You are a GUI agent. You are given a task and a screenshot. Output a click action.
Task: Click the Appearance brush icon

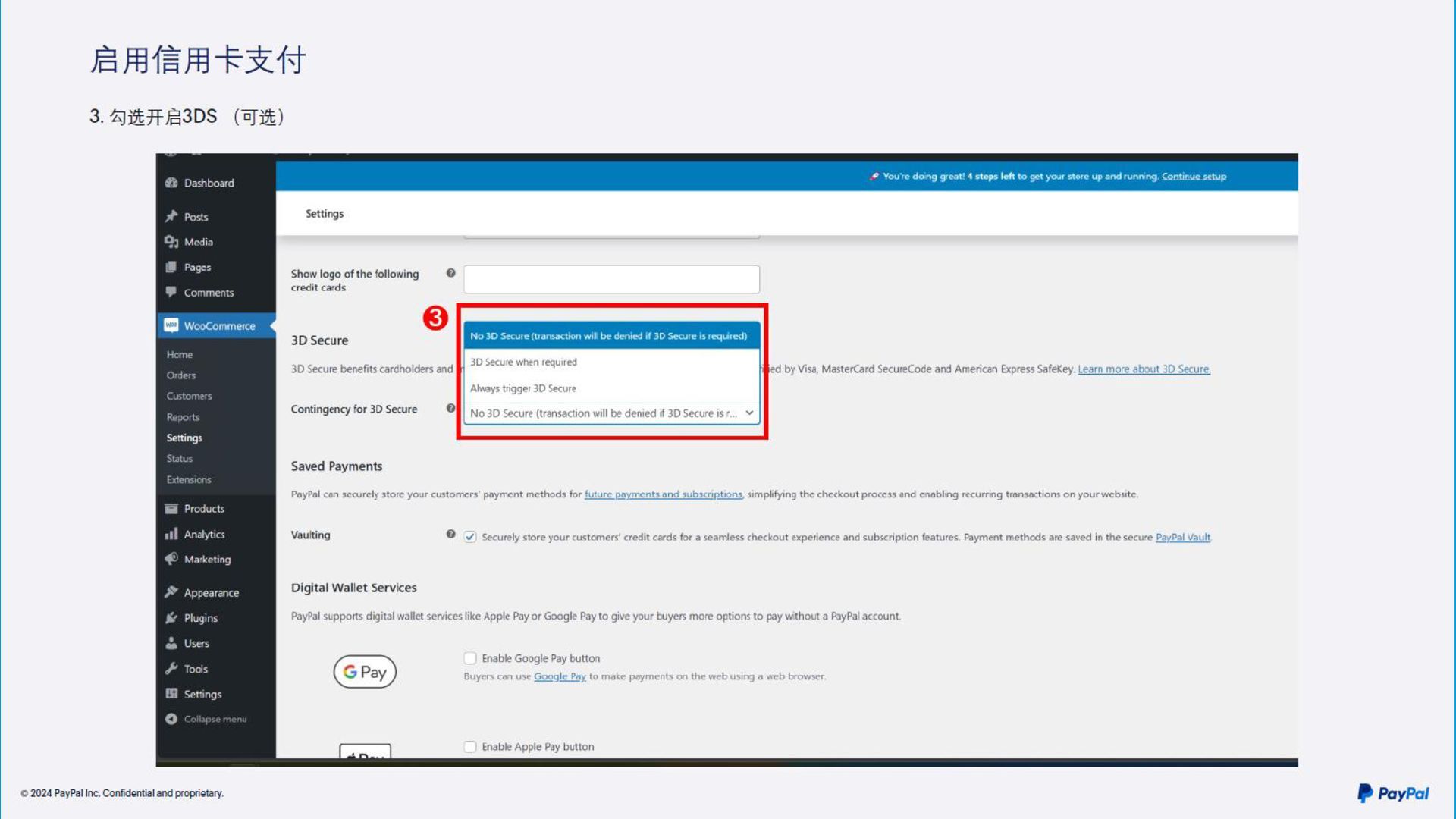coord(171,592)
